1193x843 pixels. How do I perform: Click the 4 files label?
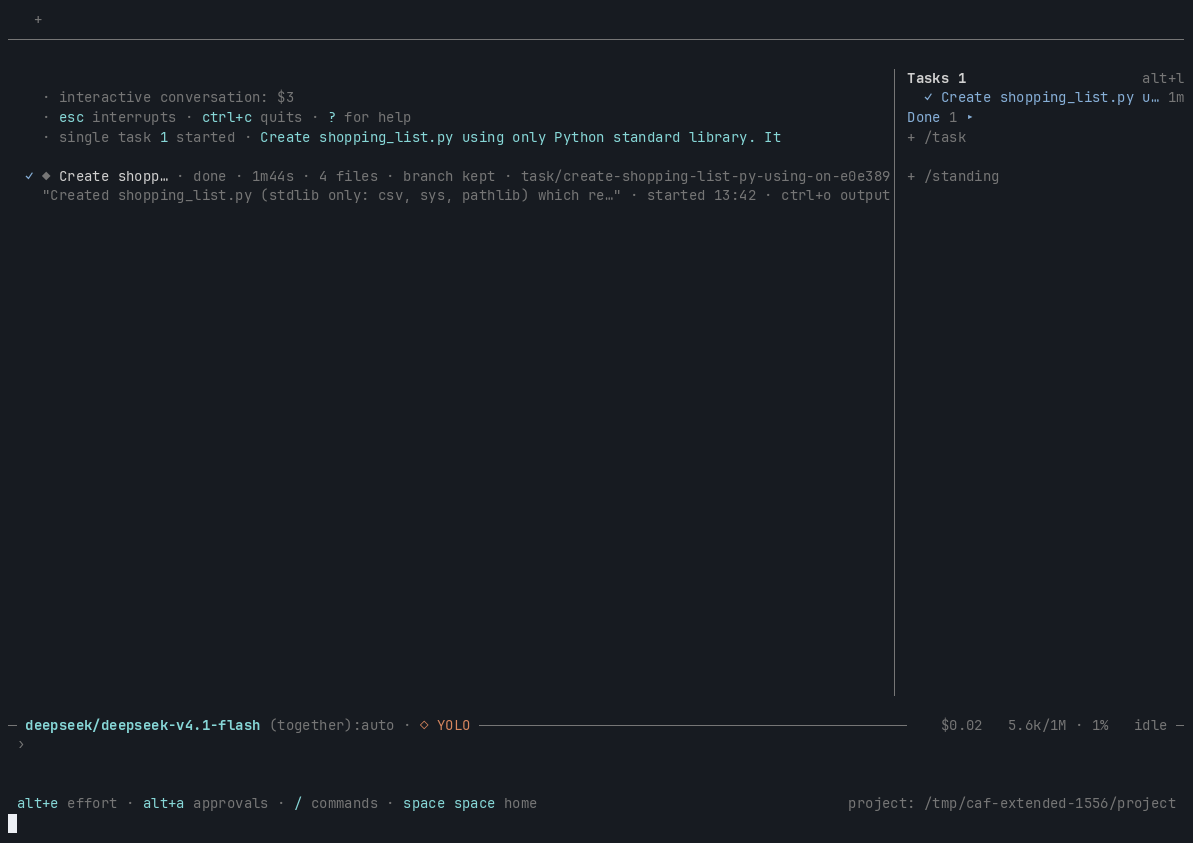tap(348, 177)
